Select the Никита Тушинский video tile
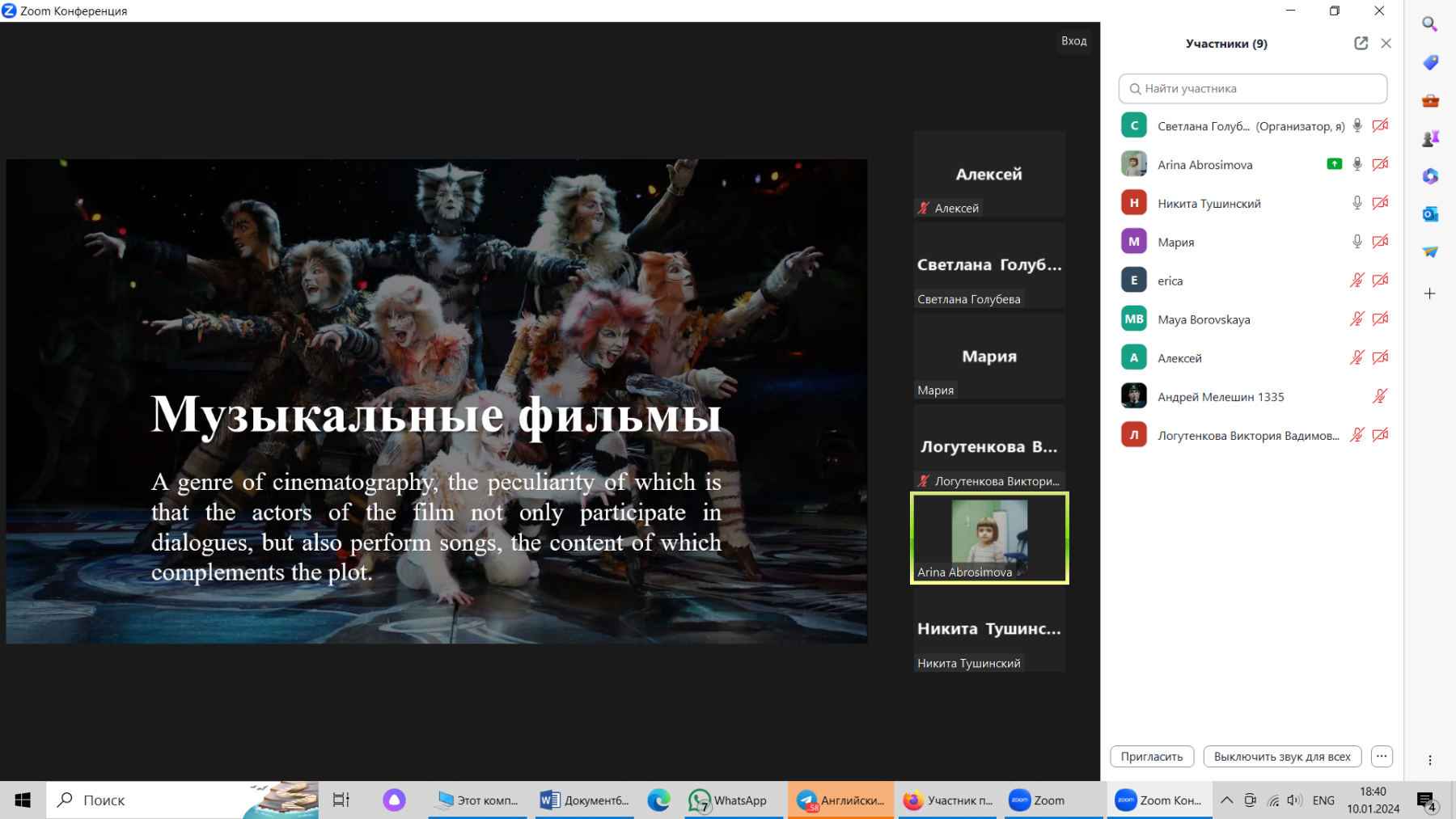This screenshot has height=819, width=1456. (x=989, y=629)
